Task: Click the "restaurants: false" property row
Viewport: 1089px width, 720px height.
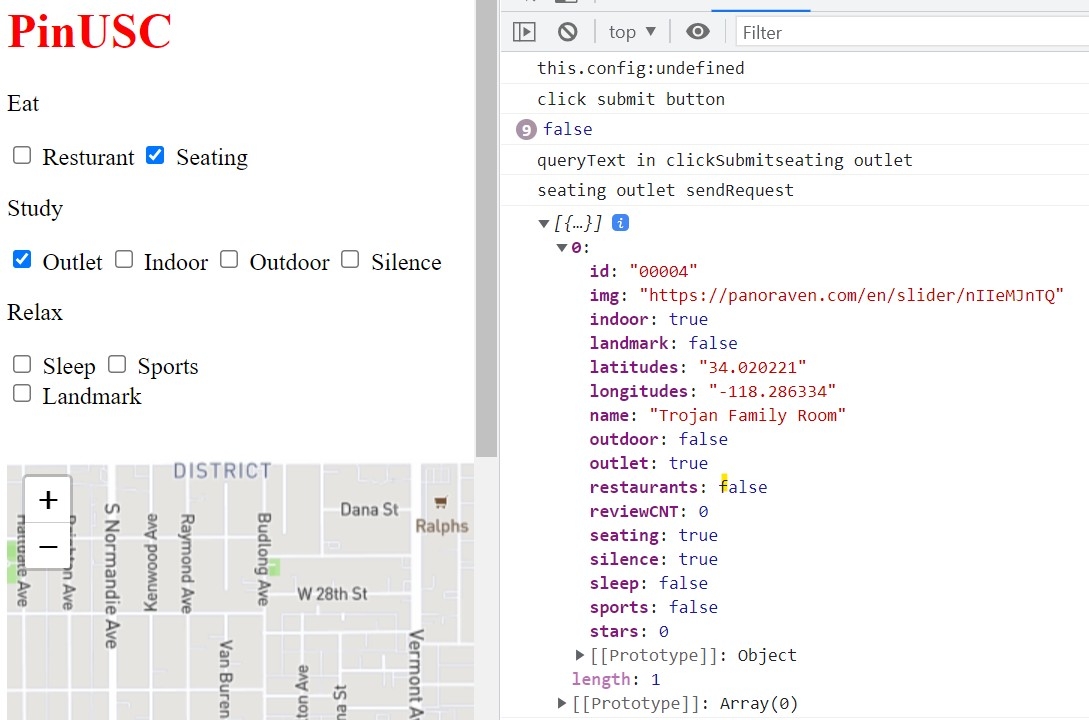Action: click(x=679, y=487)
